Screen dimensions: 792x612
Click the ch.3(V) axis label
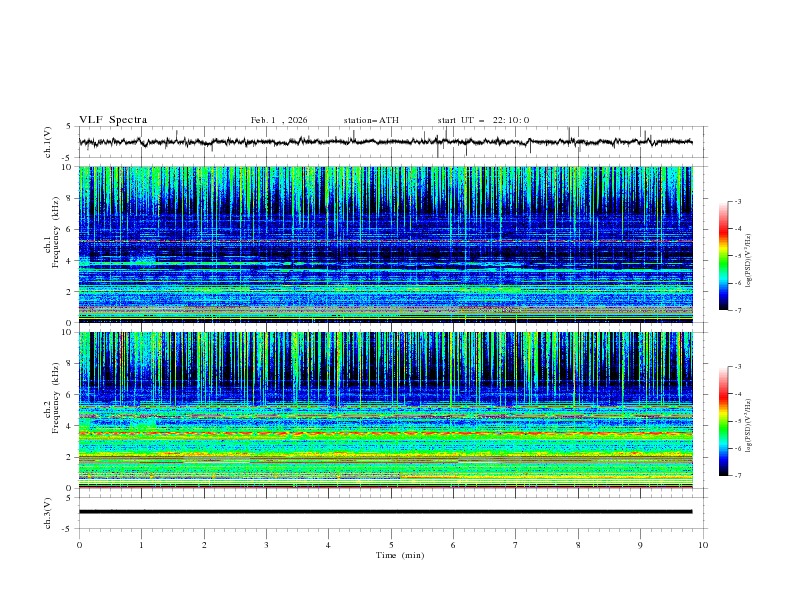pyautogui.click(x=48, y=512)
